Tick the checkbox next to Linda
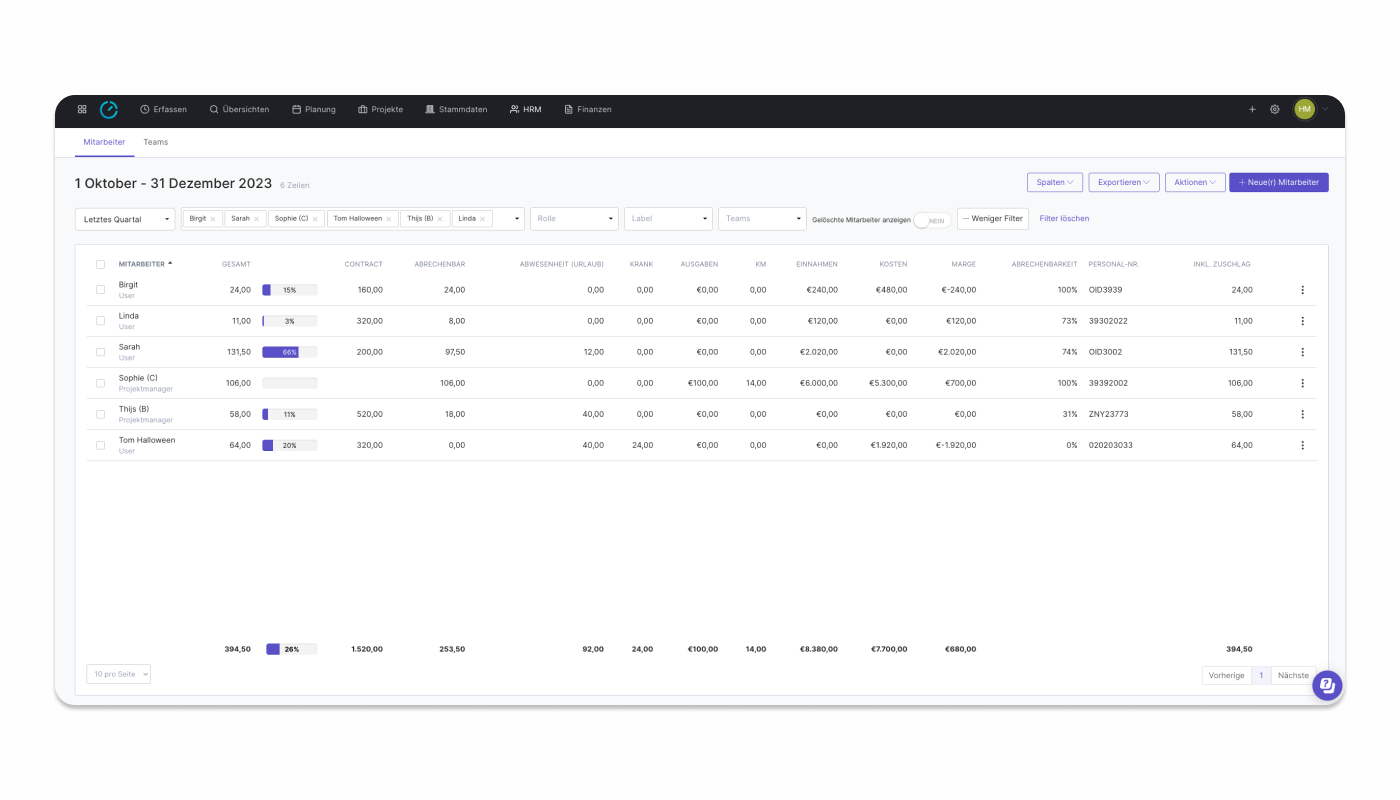This screenshot has width=1400, height=800. point(100,321)
